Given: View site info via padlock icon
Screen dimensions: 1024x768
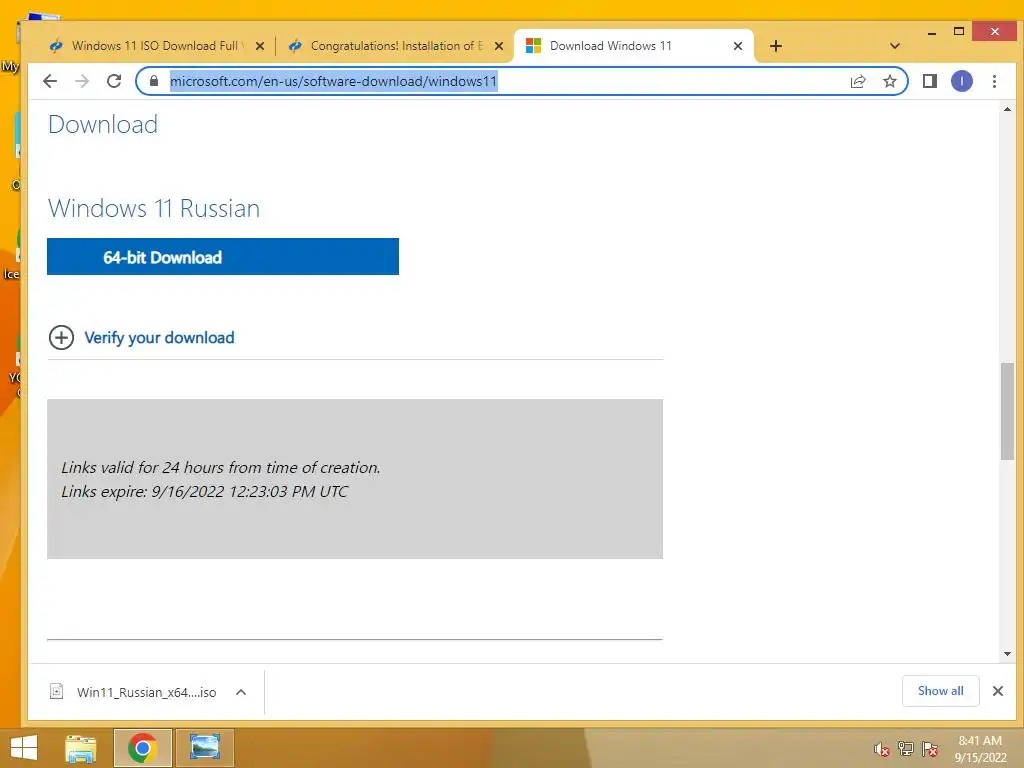Looking at the screenshot, I should pyautogui.click(x=154, y=81).
